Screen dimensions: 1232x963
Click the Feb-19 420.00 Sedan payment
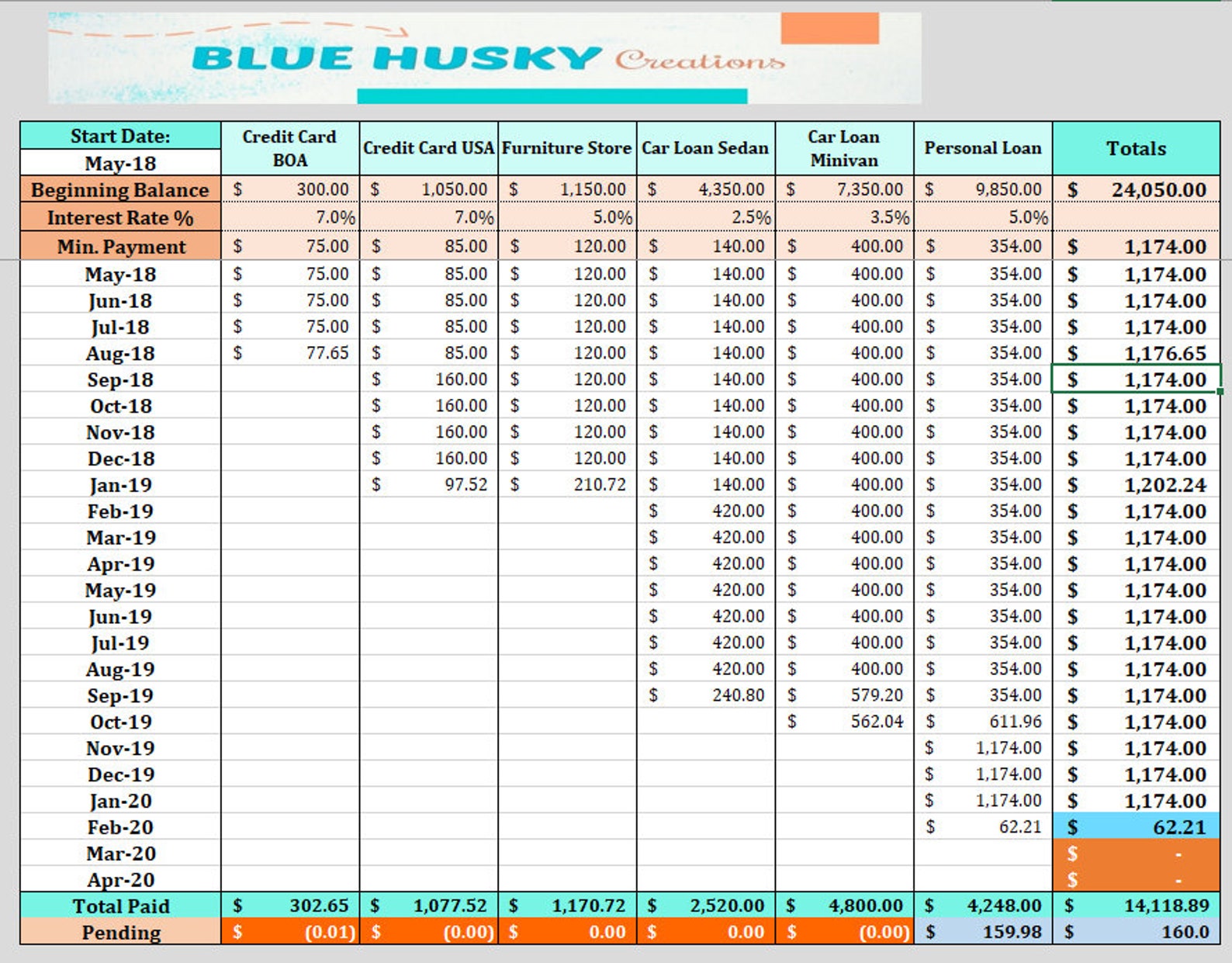pos(705,511)
